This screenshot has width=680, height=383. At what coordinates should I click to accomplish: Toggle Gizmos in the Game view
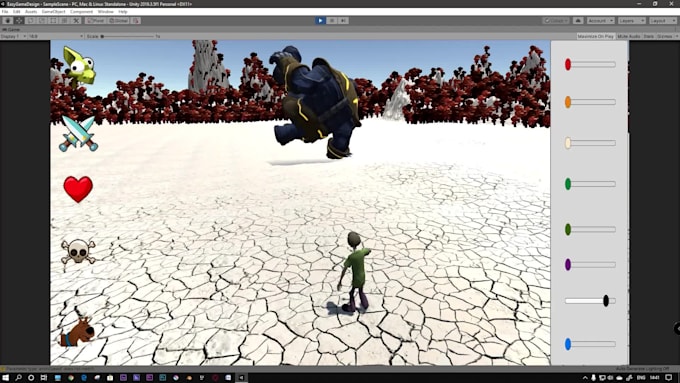(x=664, y=36)
